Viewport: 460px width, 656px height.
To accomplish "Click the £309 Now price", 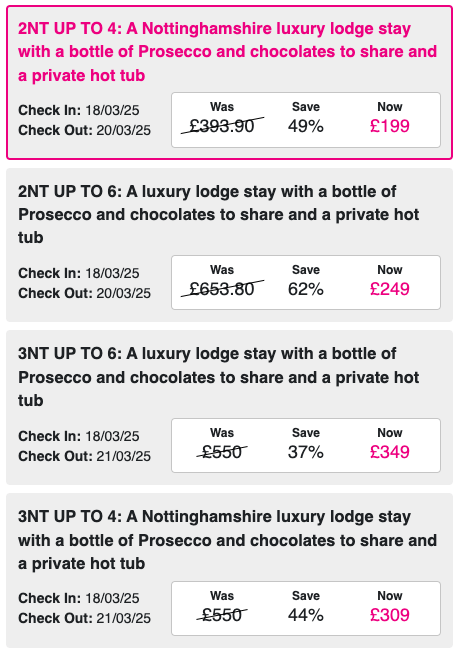I will click(390, 615).
